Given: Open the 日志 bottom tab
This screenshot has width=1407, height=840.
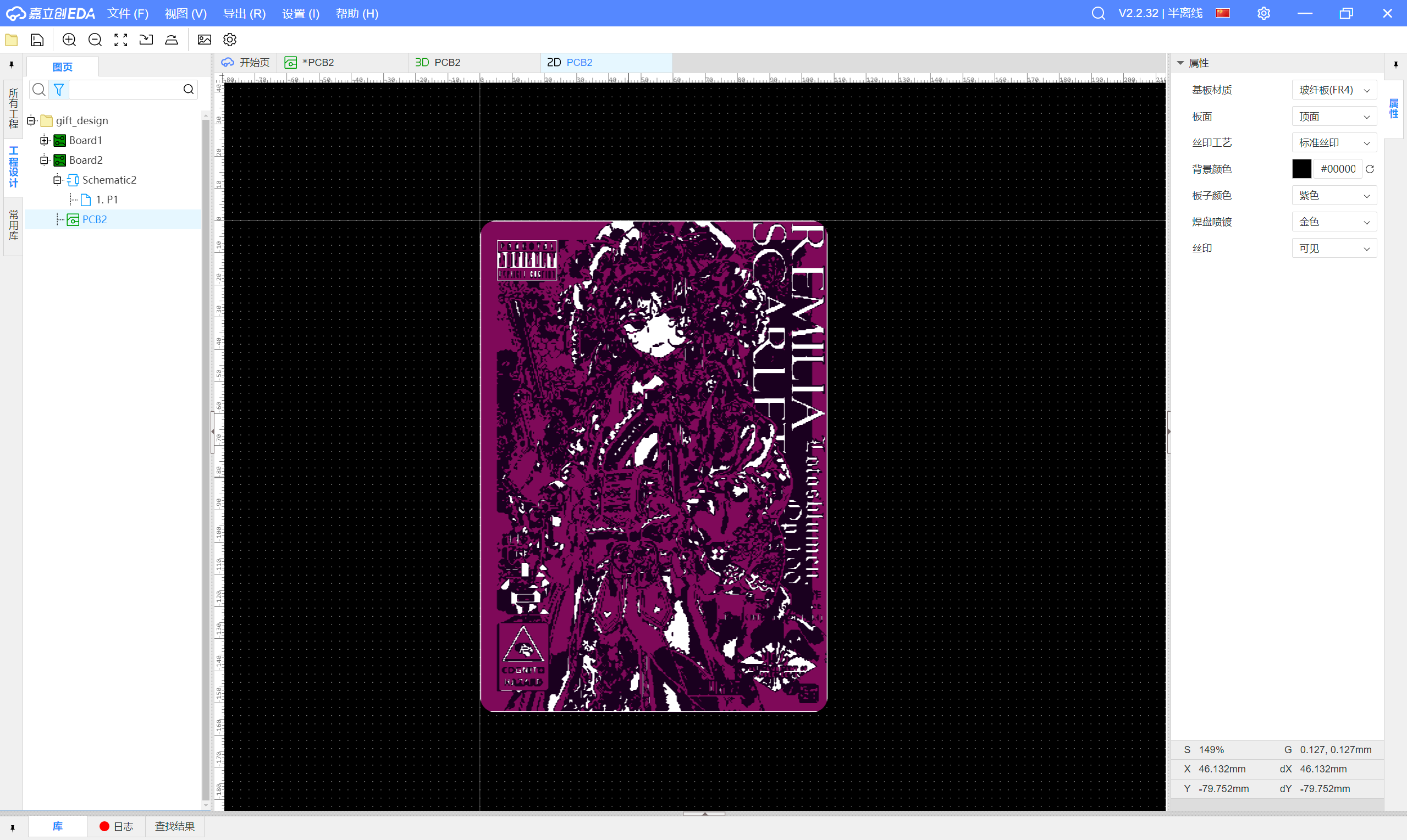Looking at the screenshot, I should tap(117, 826).
